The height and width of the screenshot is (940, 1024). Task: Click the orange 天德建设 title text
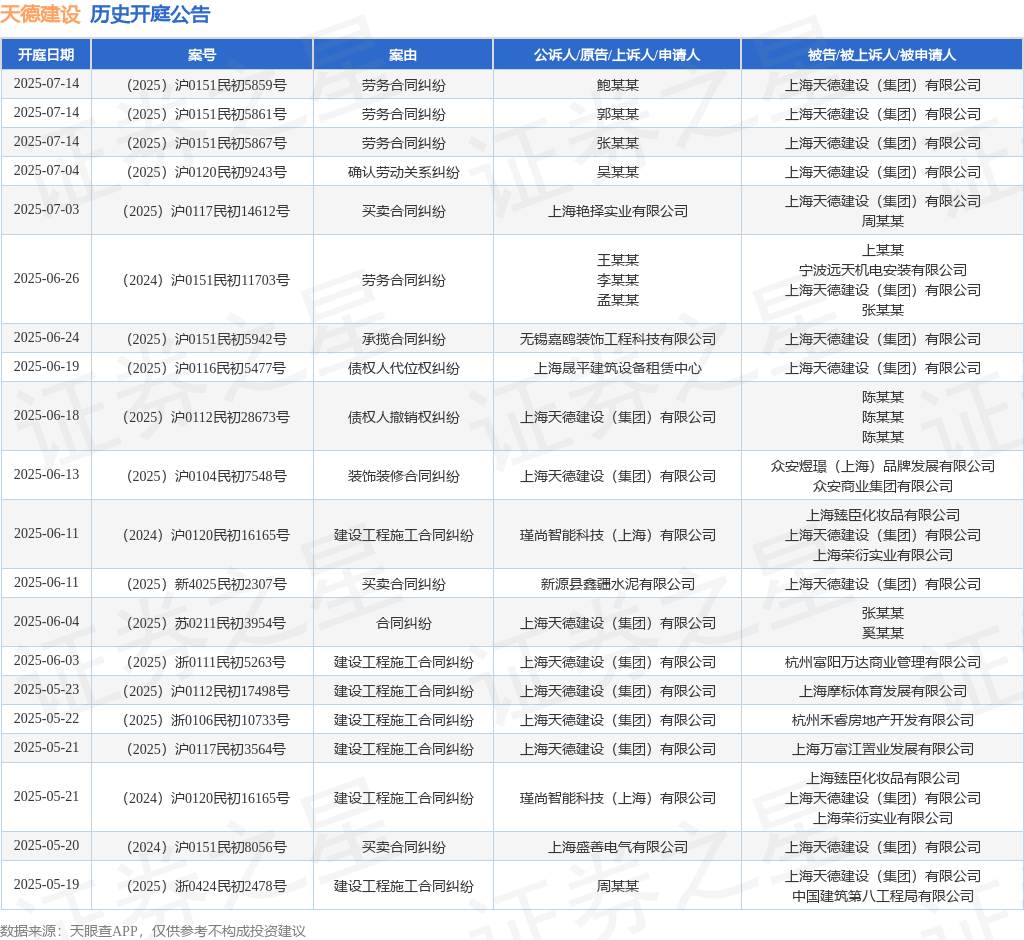click(40, 14)
